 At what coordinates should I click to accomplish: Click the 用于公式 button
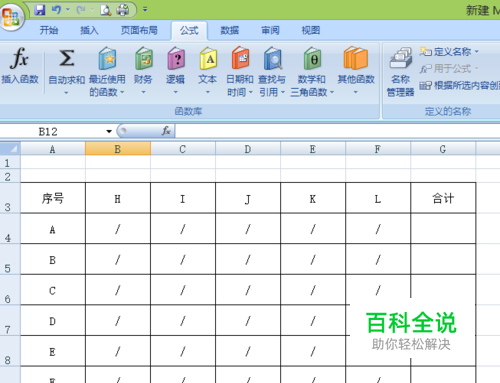pos(449,69)
